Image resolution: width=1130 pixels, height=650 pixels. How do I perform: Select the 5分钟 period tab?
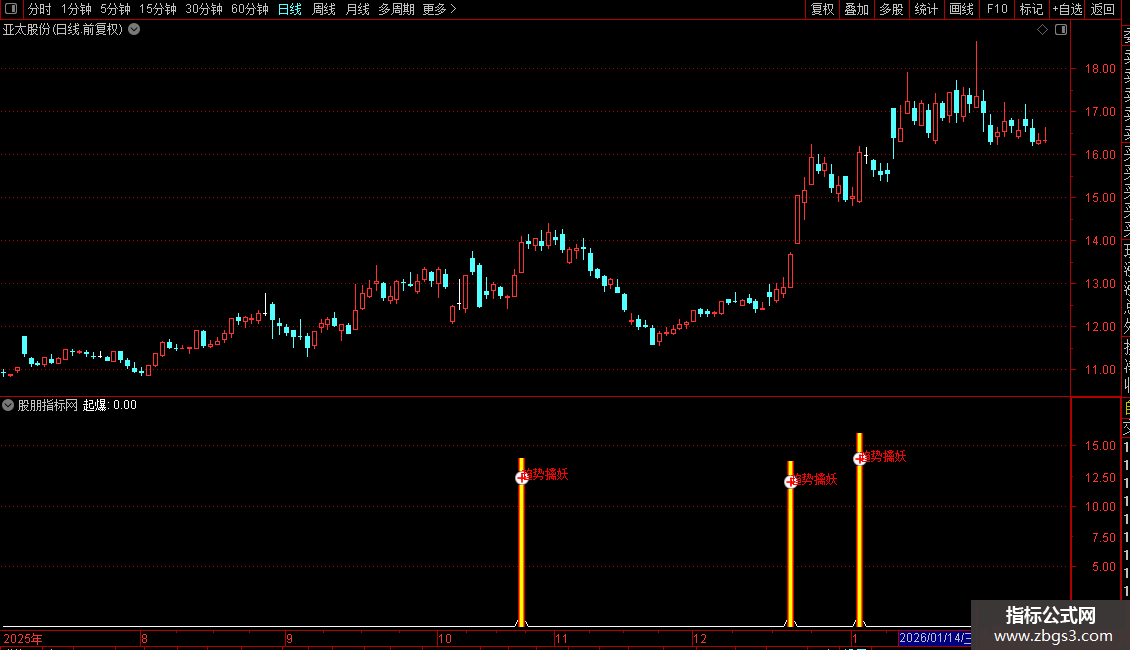pyautogui.click(x=115, y=9)
